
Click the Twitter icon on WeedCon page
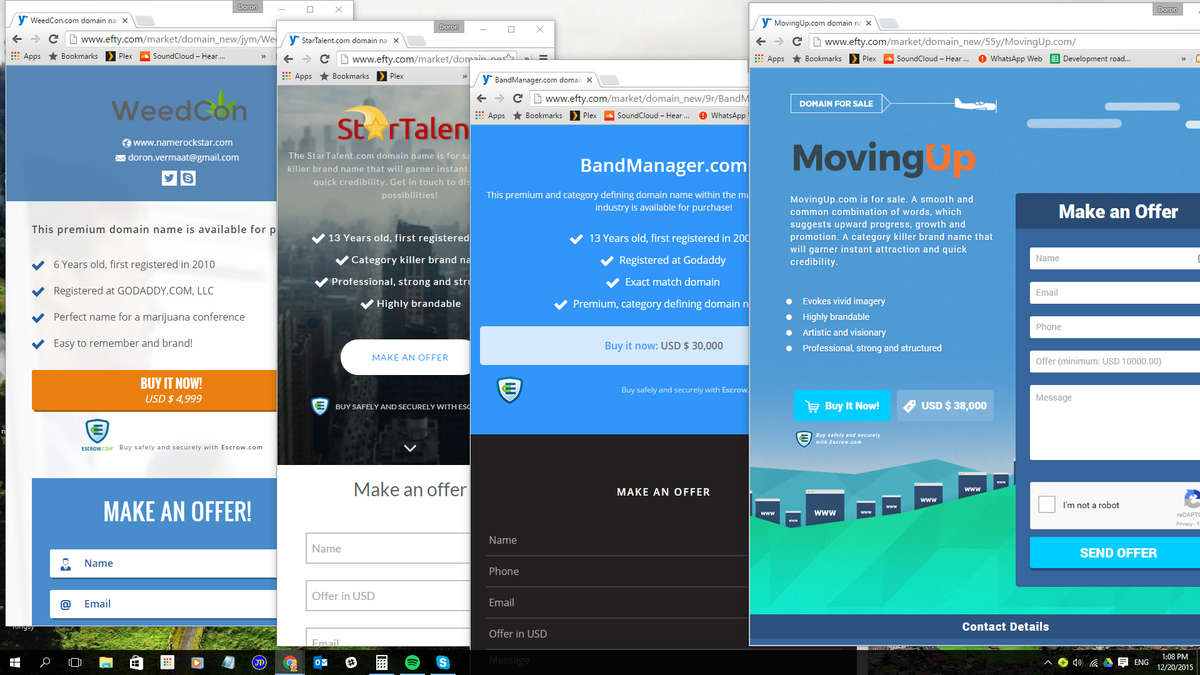click(169, 178)
